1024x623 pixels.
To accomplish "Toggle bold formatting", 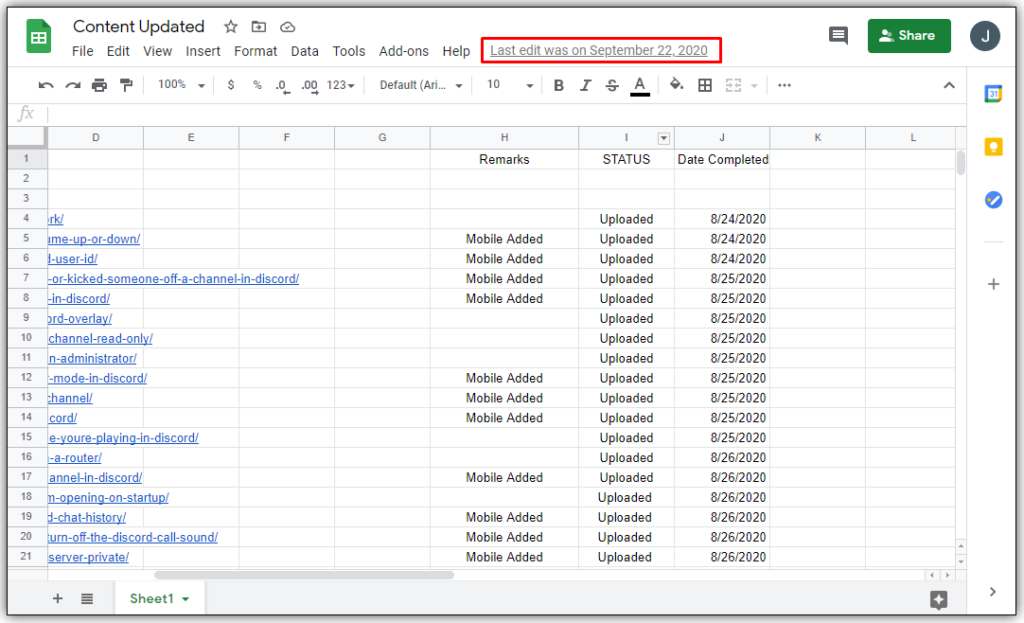I will pos(558,85).
